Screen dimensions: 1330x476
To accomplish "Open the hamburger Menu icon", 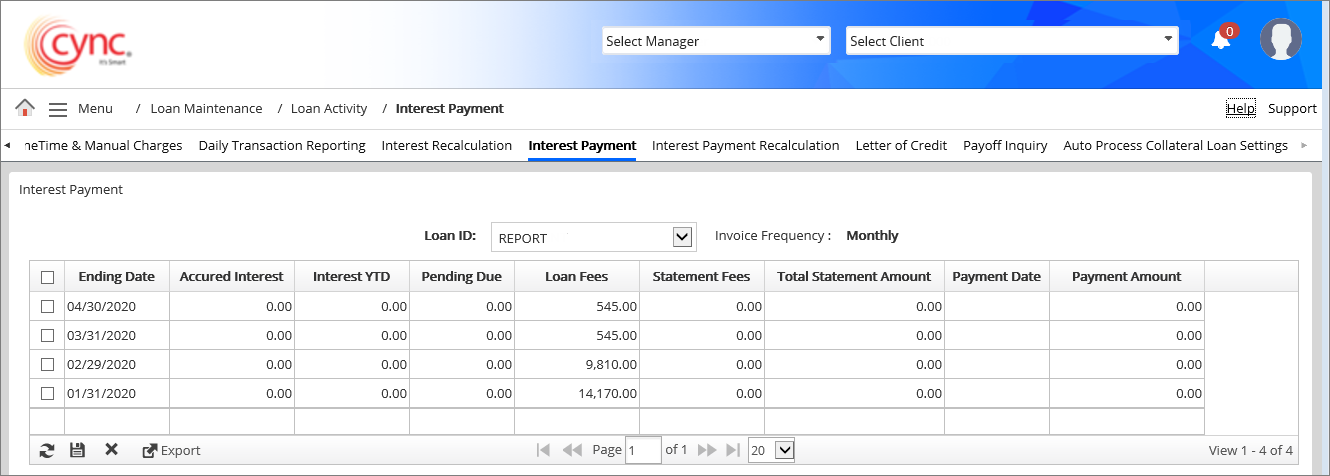I will click(x=58, y=109).
